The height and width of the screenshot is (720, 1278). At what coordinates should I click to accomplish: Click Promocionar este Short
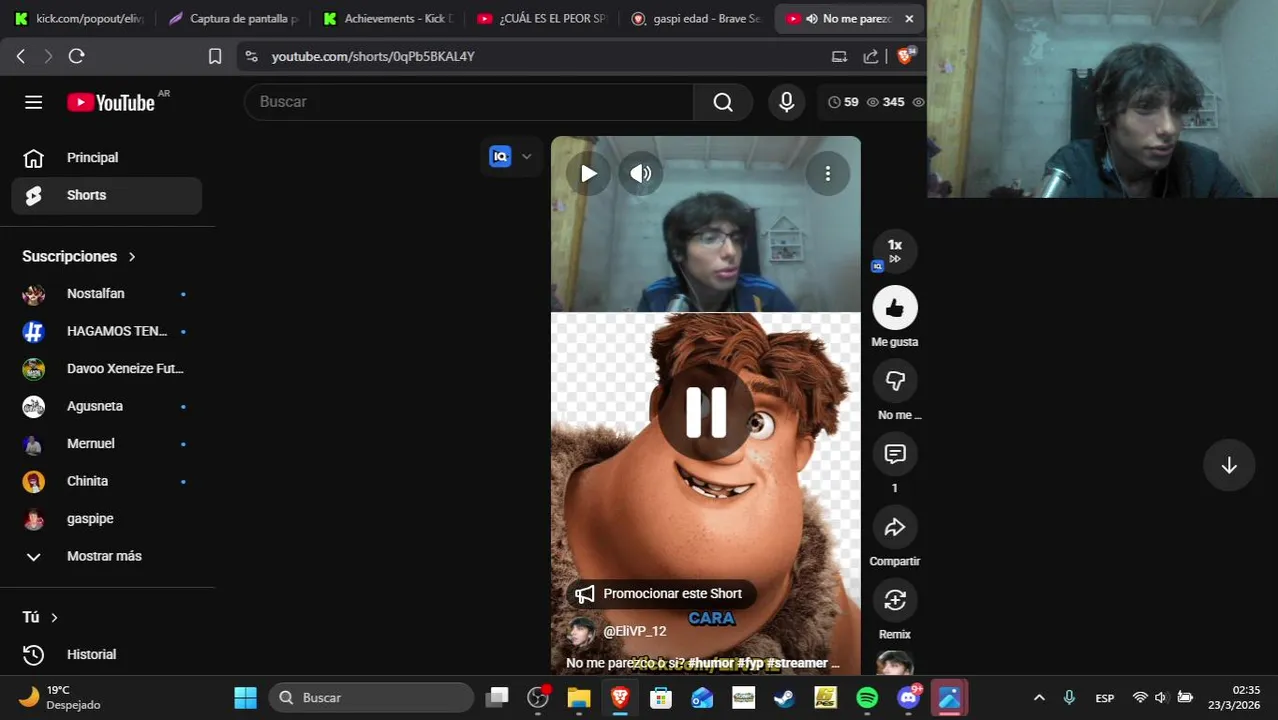[661, 593]
